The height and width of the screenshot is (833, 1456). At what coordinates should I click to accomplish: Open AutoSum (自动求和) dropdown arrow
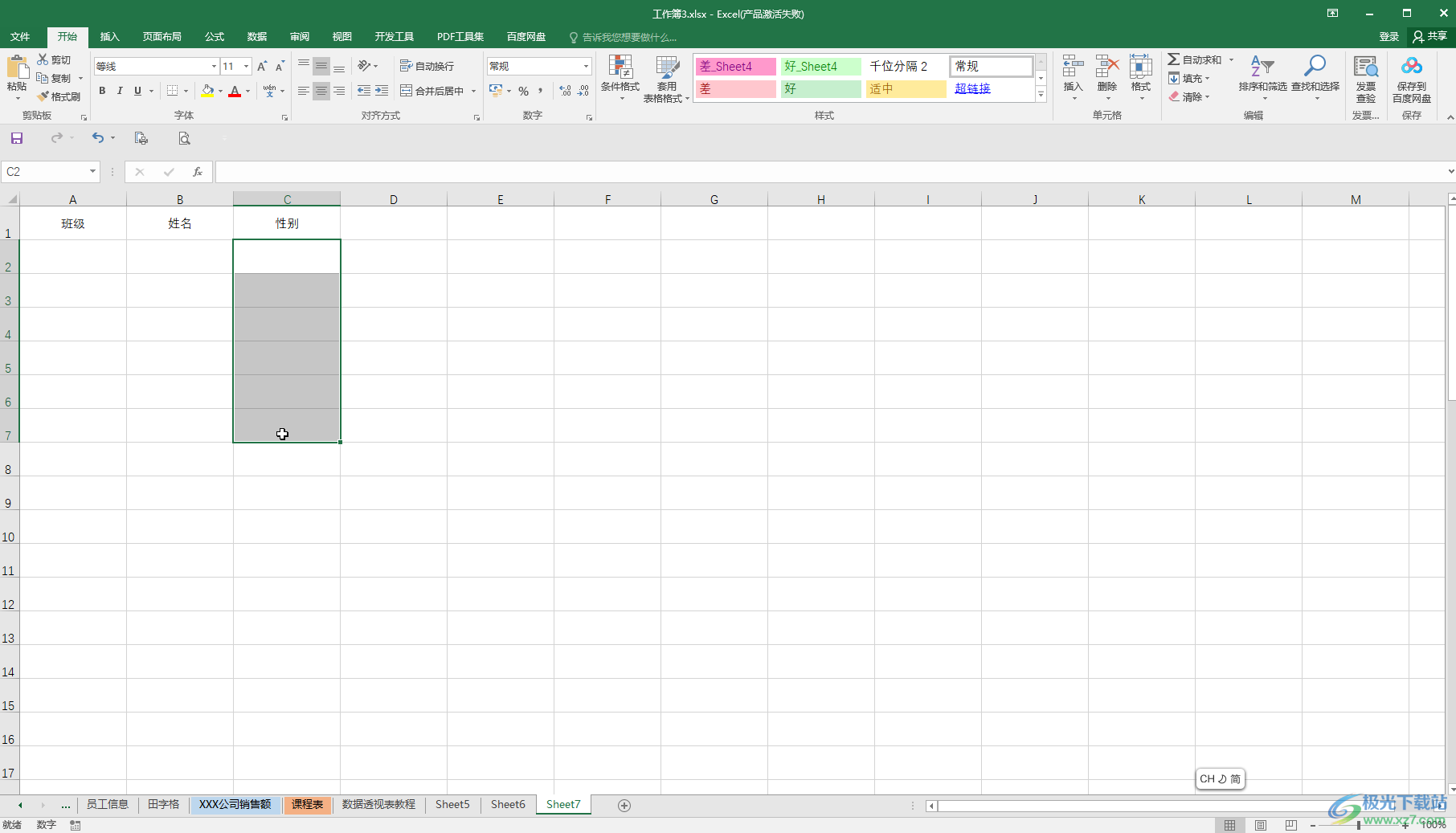point(1231,59)
